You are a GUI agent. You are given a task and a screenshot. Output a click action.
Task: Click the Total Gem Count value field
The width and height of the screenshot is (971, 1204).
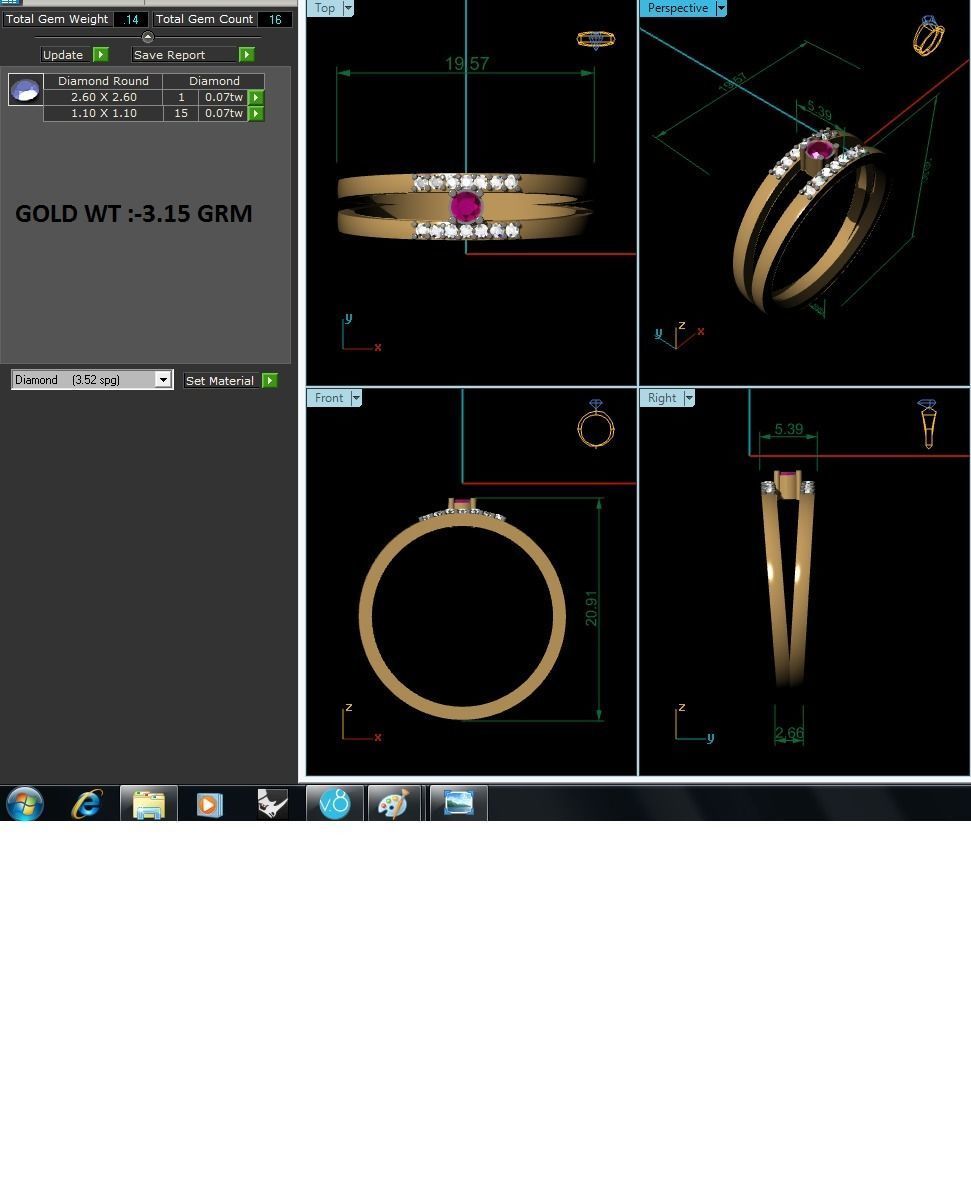click(275, 19)
